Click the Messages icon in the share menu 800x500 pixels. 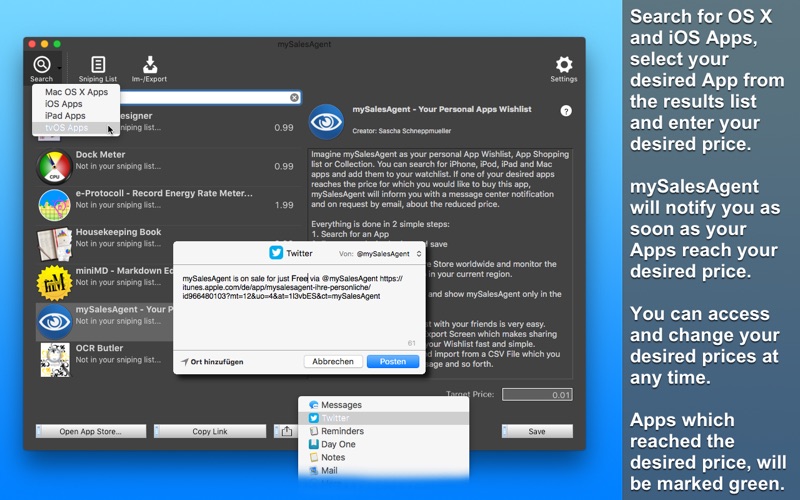(x=314, y=405)
